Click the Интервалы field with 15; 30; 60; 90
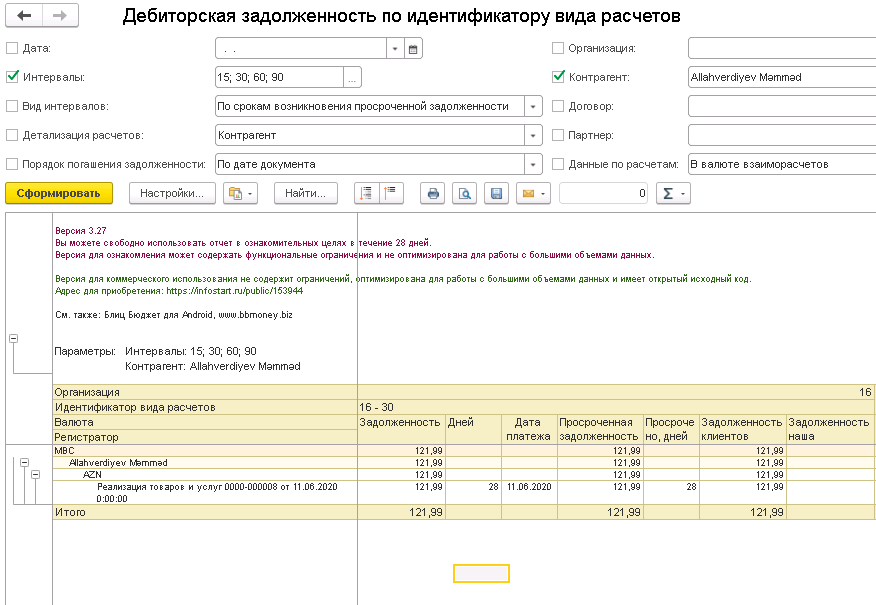 (x=279, y=78)
